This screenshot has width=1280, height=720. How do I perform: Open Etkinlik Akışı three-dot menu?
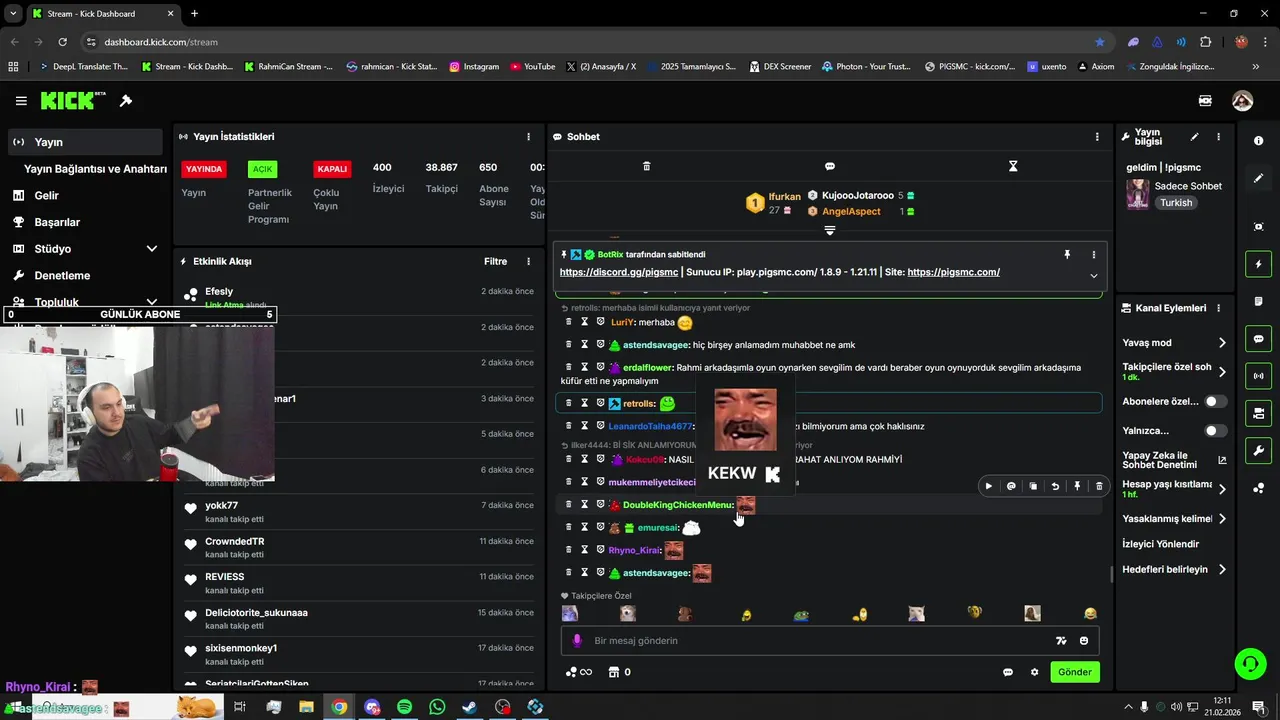529,262
